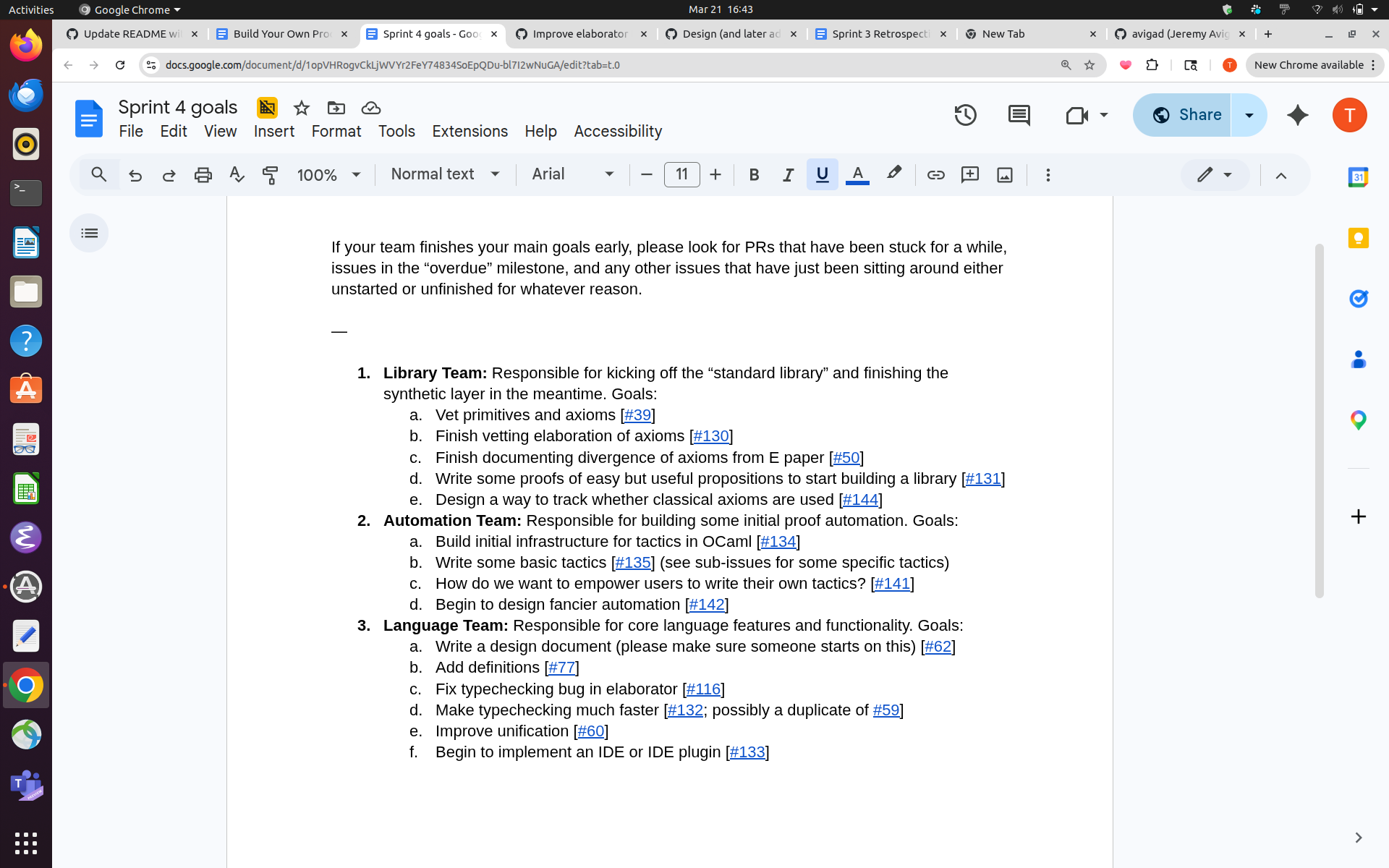Switch to the Sprint 3 Retrospective tab

pos(880,34)
